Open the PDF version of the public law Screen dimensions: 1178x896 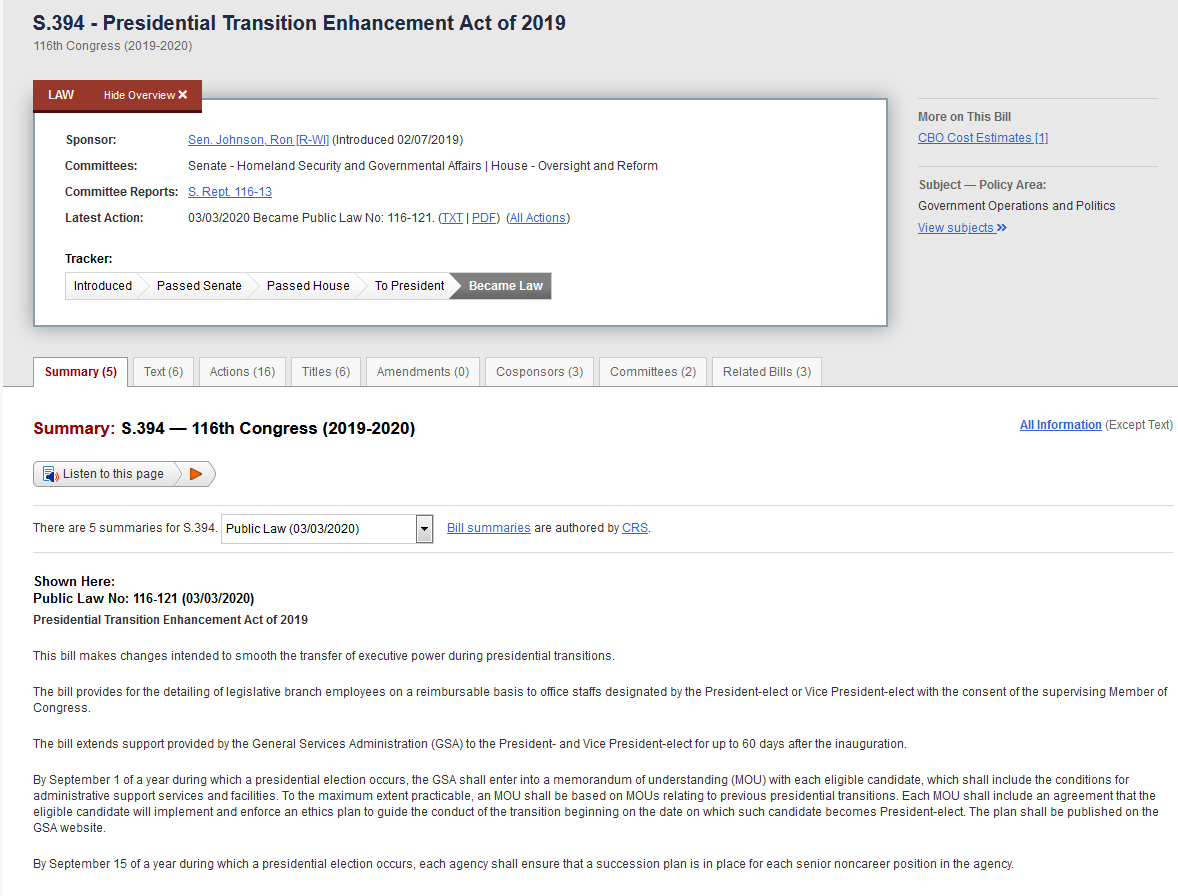(x=484, y=218)
